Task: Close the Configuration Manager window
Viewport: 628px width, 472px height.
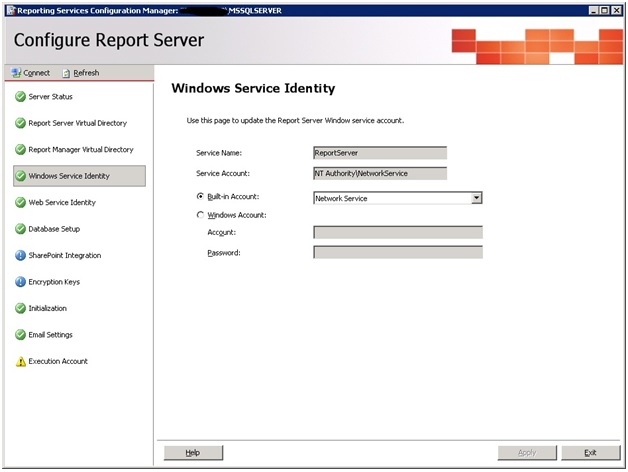Action: 616,10
